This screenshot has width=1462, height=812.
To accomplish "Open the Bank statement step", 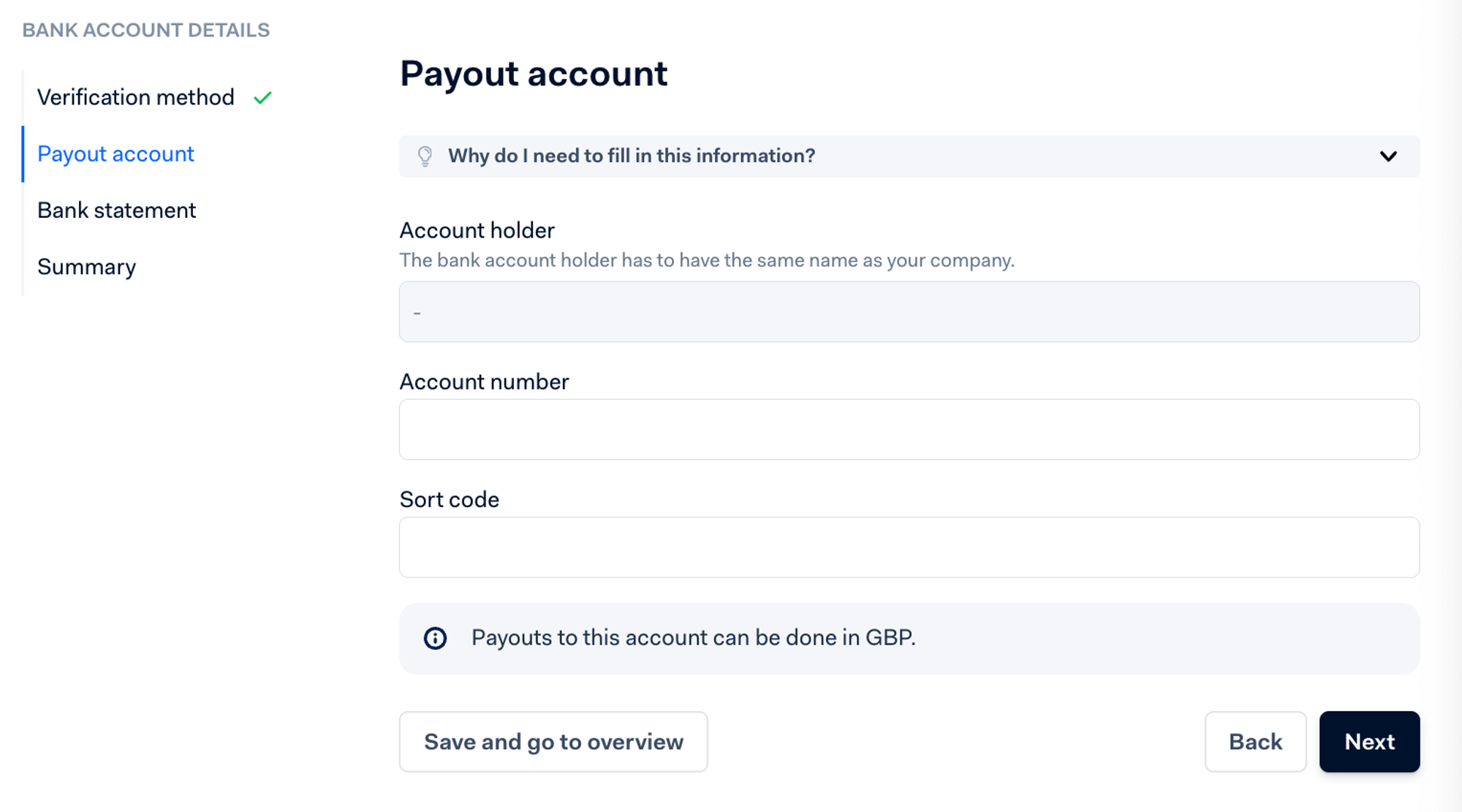I will (x=116, y=210).
